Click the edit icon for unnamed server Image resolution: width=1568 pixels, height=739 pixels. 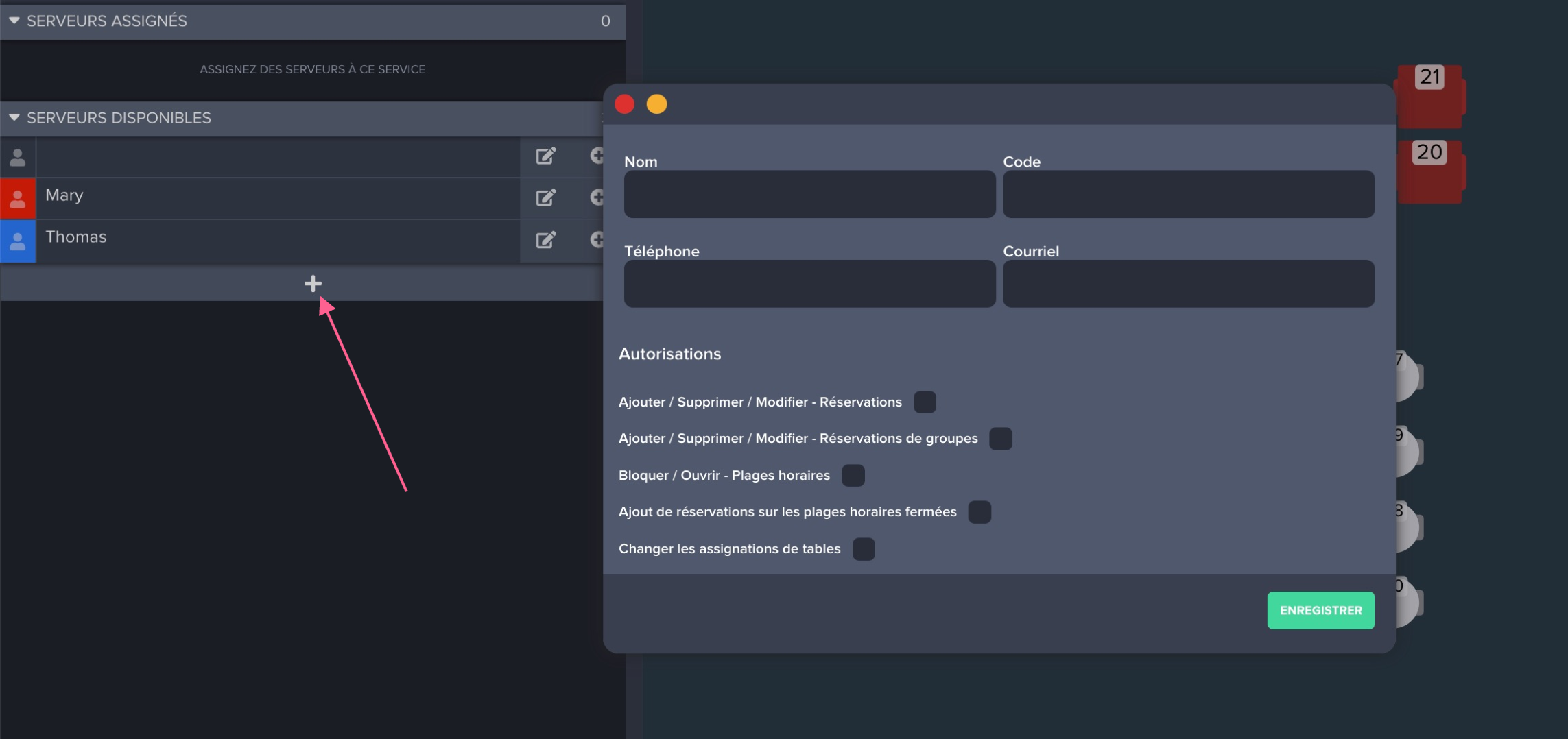[x=545, y=156]
